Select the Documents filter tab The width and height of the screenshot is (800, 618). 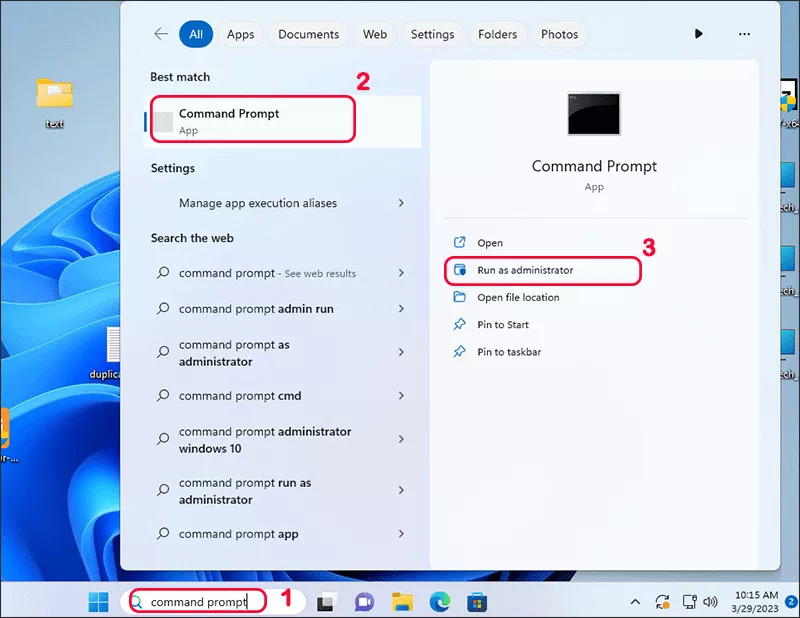tap(308, 34)
